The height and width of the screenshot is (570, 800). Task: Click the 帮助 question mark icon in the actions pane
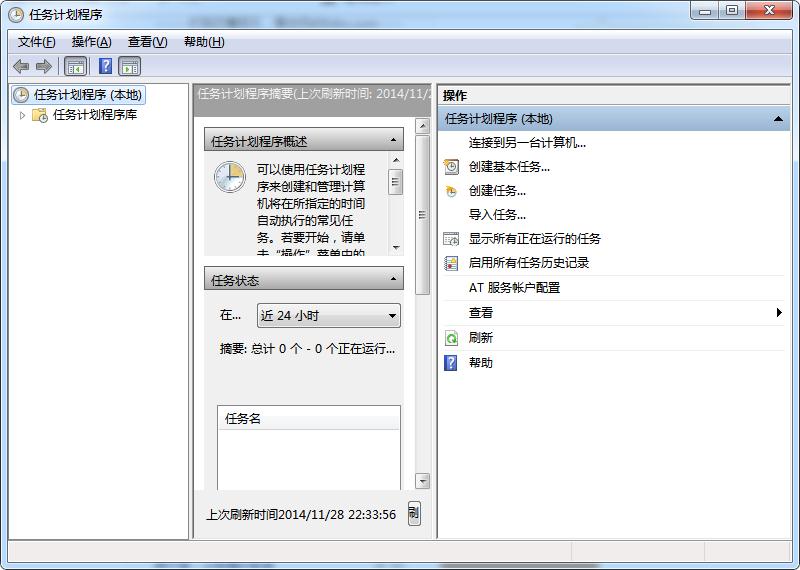pyautogui.click(x=451, y=363)
